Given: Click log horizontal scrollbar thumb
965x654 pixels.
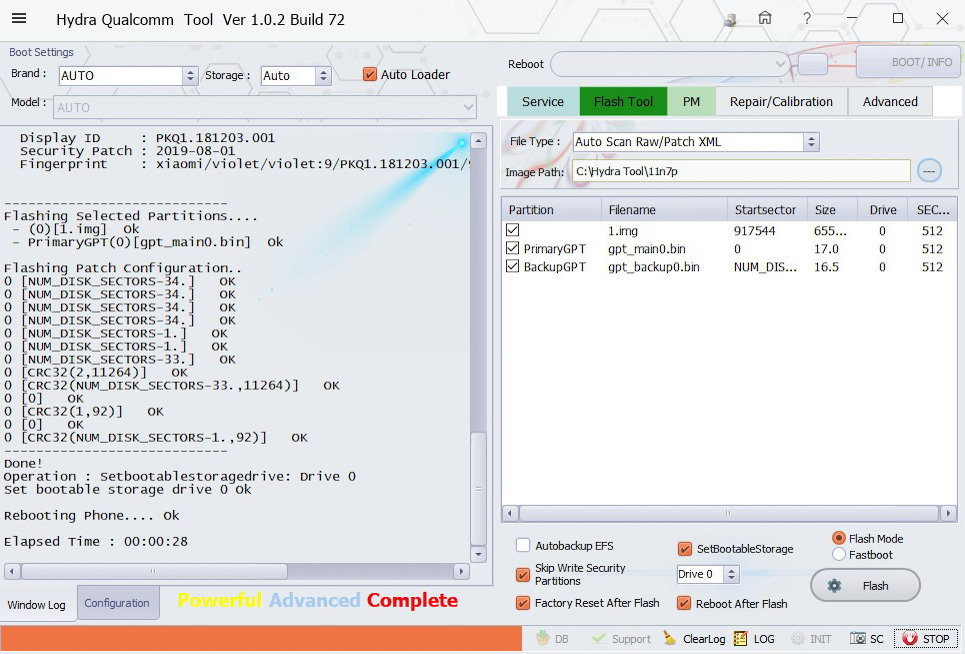Looking at the screenshot, I should (x=154, y=572).
